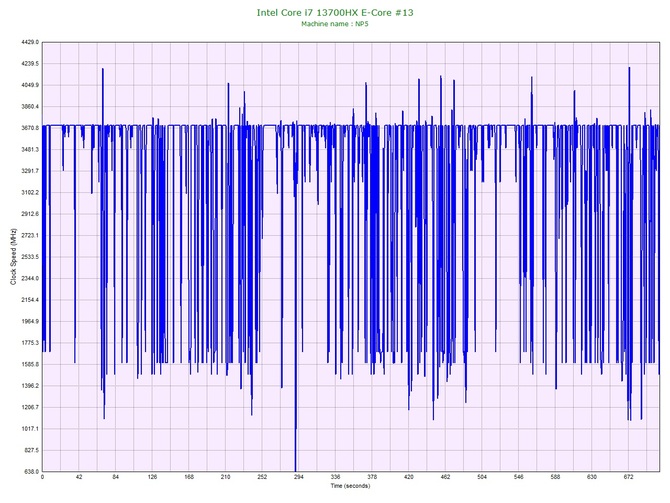670x503 pixels.
Task: Click the 1396.2 y-axis value
Action: click(x=30, y=385)
